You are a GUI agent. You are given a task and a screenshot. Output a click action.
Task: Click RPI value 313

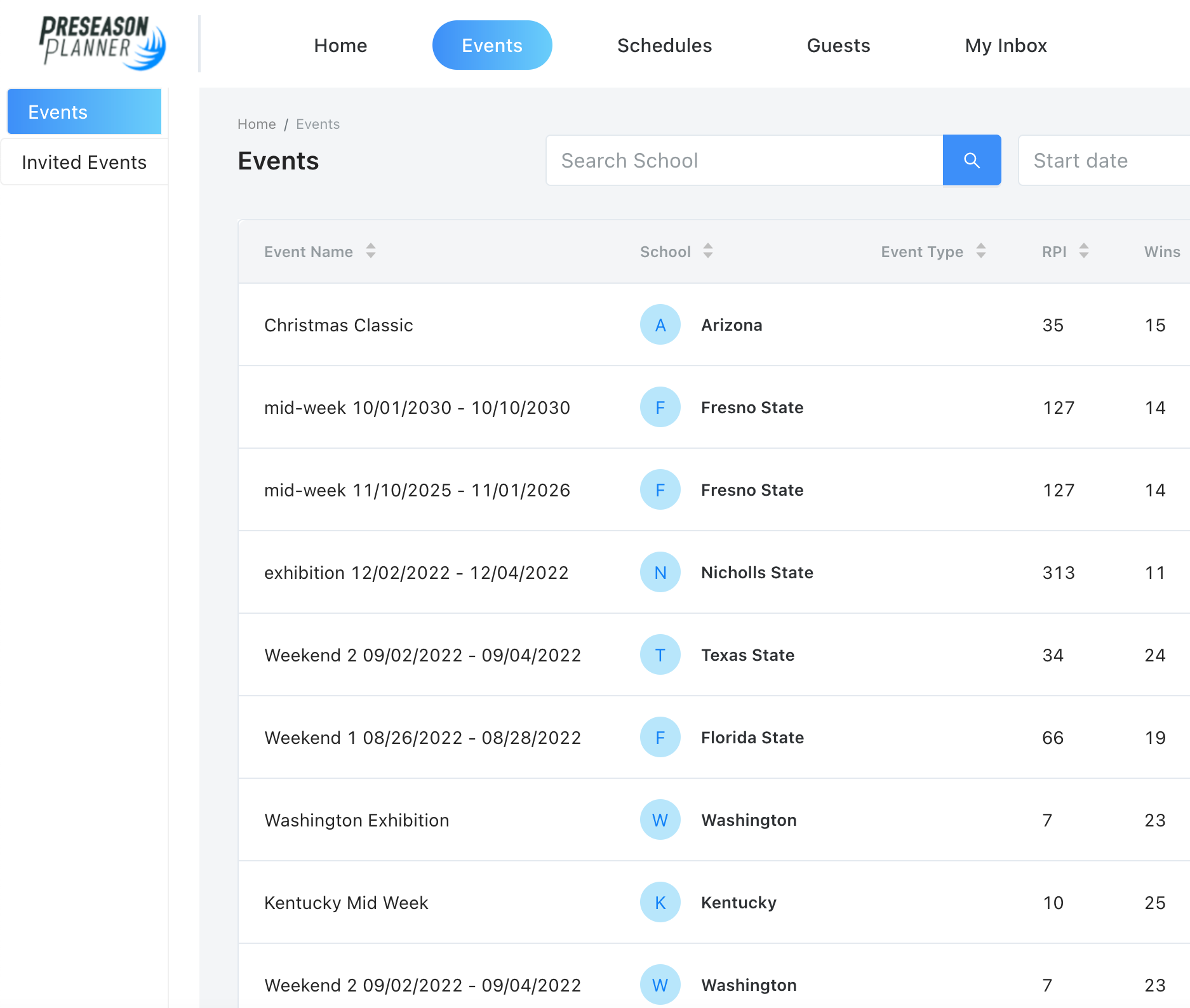click(x=1059, y=573)
